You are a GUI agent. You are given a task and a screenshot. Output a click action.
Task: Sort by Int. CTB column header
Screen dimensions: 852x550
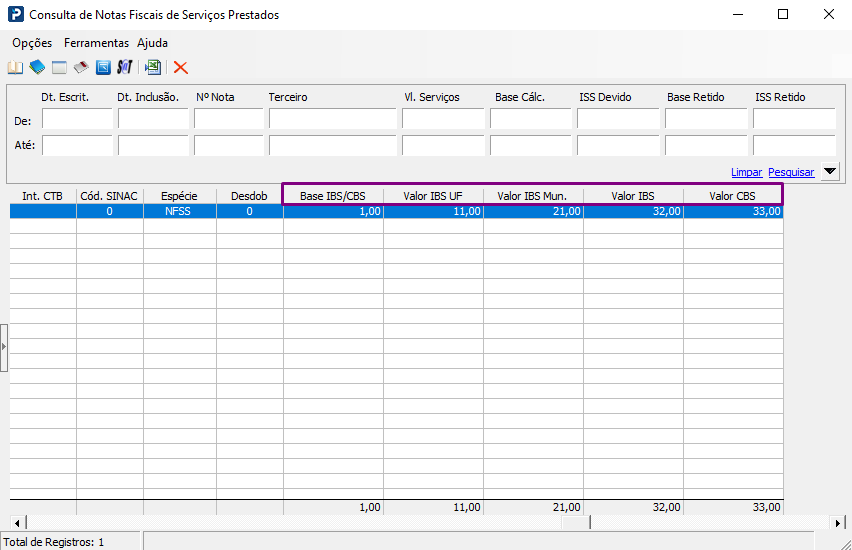click(x=43, y=196)
